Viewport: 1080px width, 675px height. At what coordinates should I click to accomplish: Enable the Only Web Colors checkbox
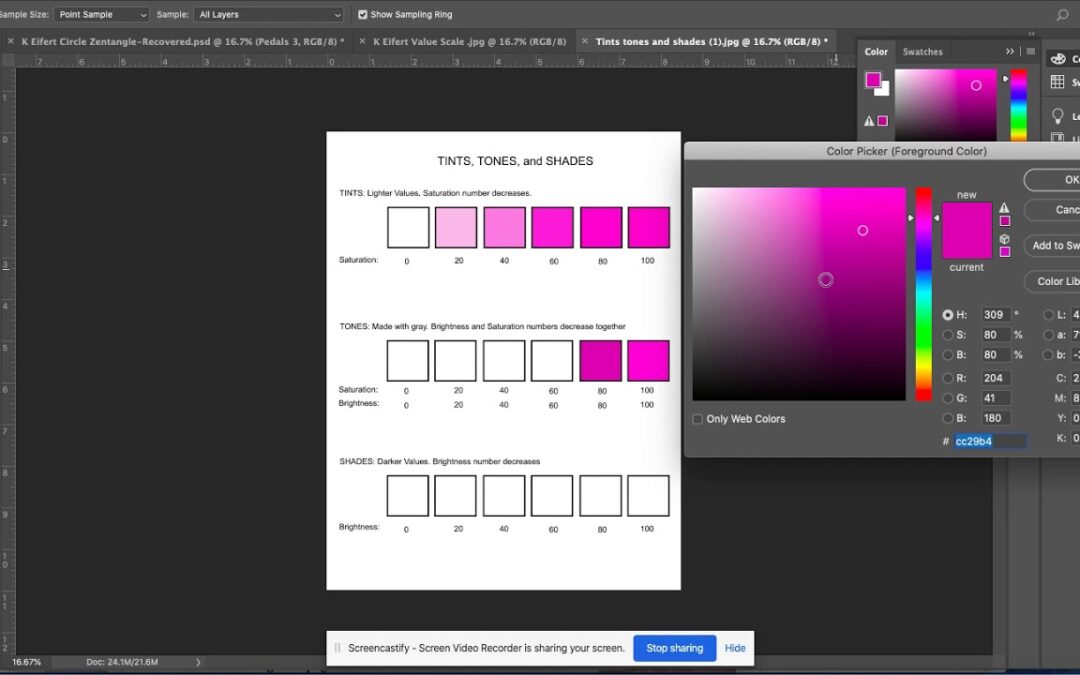coord(697,419)
